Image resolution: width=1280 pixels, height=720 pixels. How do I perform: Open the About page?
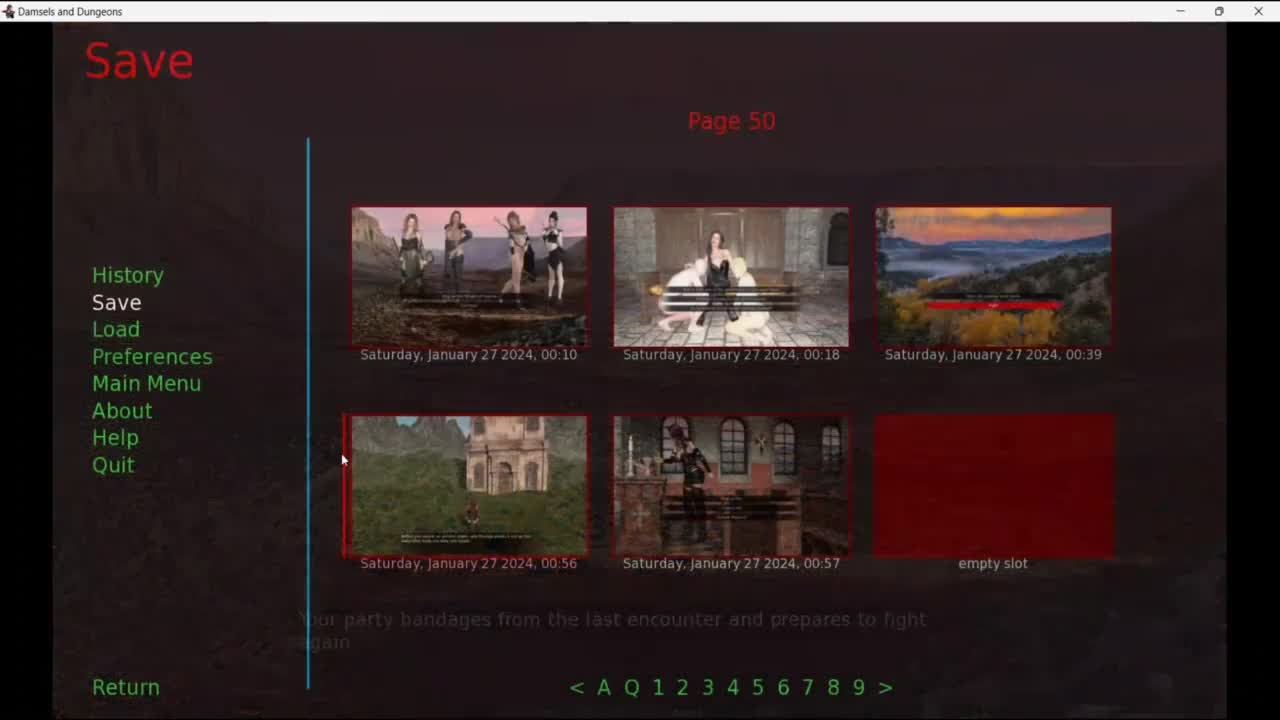[x=122, y=411]
